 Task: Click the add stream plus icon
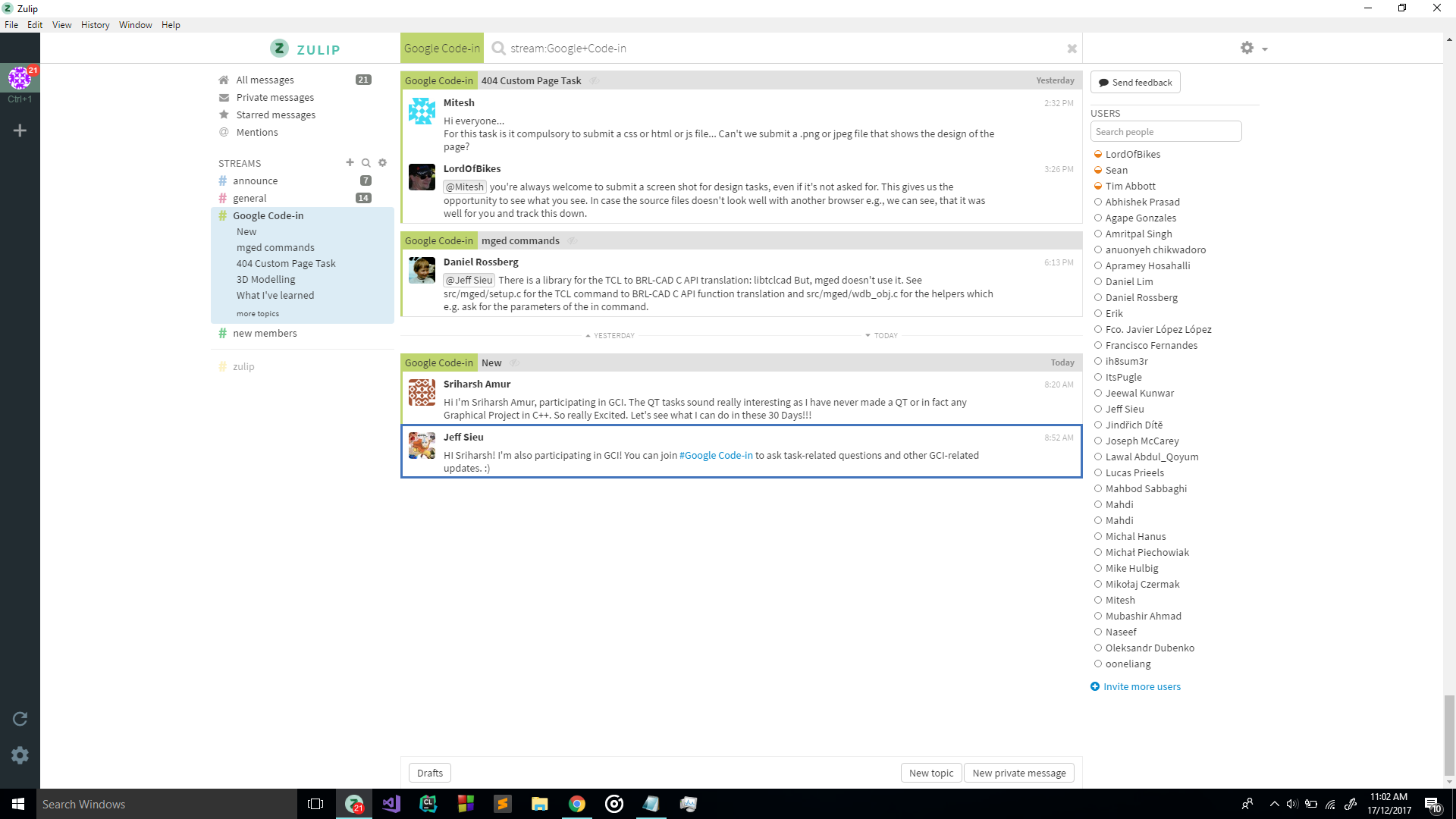(x=350, y=162)
